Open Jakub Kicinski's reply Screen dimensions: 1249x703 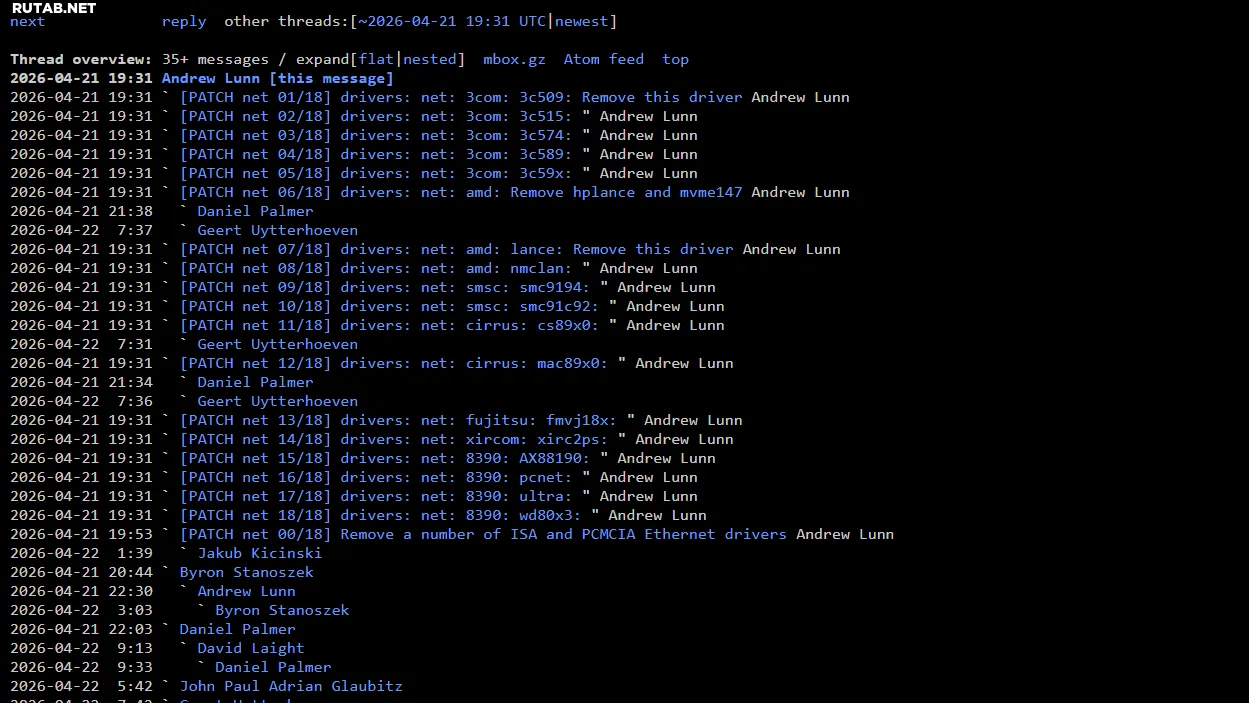[x=259, y=553]
